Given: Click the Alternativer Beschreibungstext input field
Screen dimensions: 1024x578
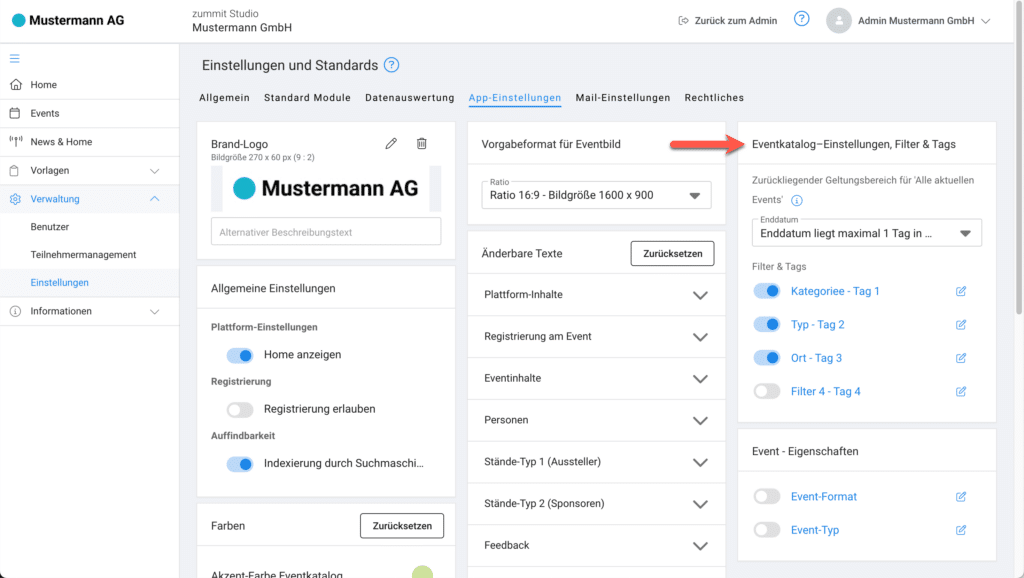Looking at the screenshot, I should (325, 232).
